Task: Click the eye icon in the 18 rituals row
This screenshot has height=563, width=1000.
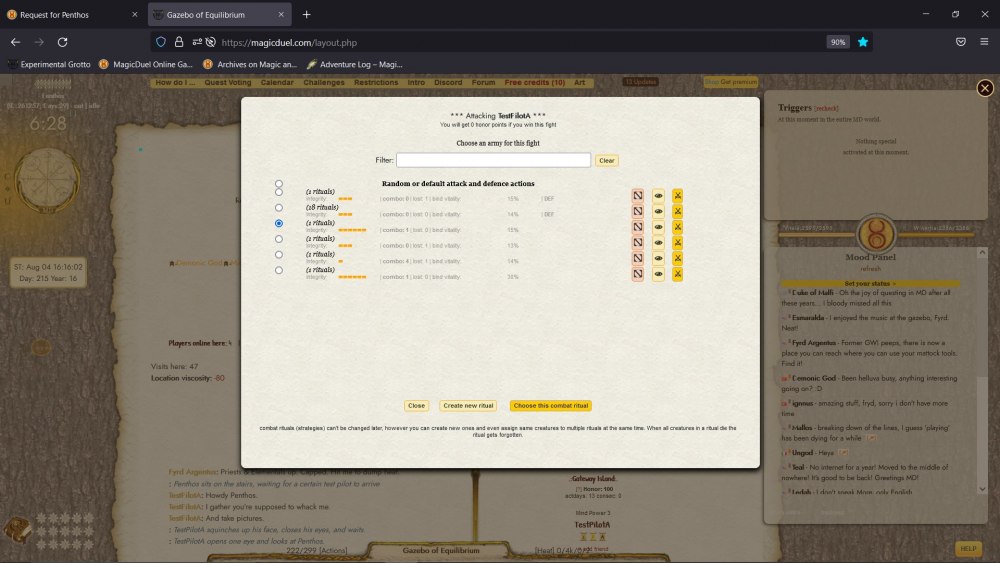Action: click(658, 211)
